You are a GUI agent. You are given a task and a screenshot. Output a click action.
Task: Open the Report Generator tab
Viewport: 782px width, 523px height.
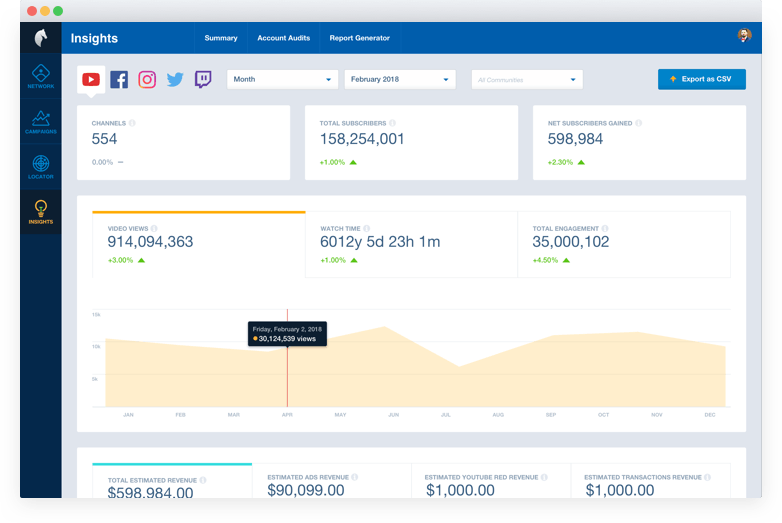(x=360, y=38)
